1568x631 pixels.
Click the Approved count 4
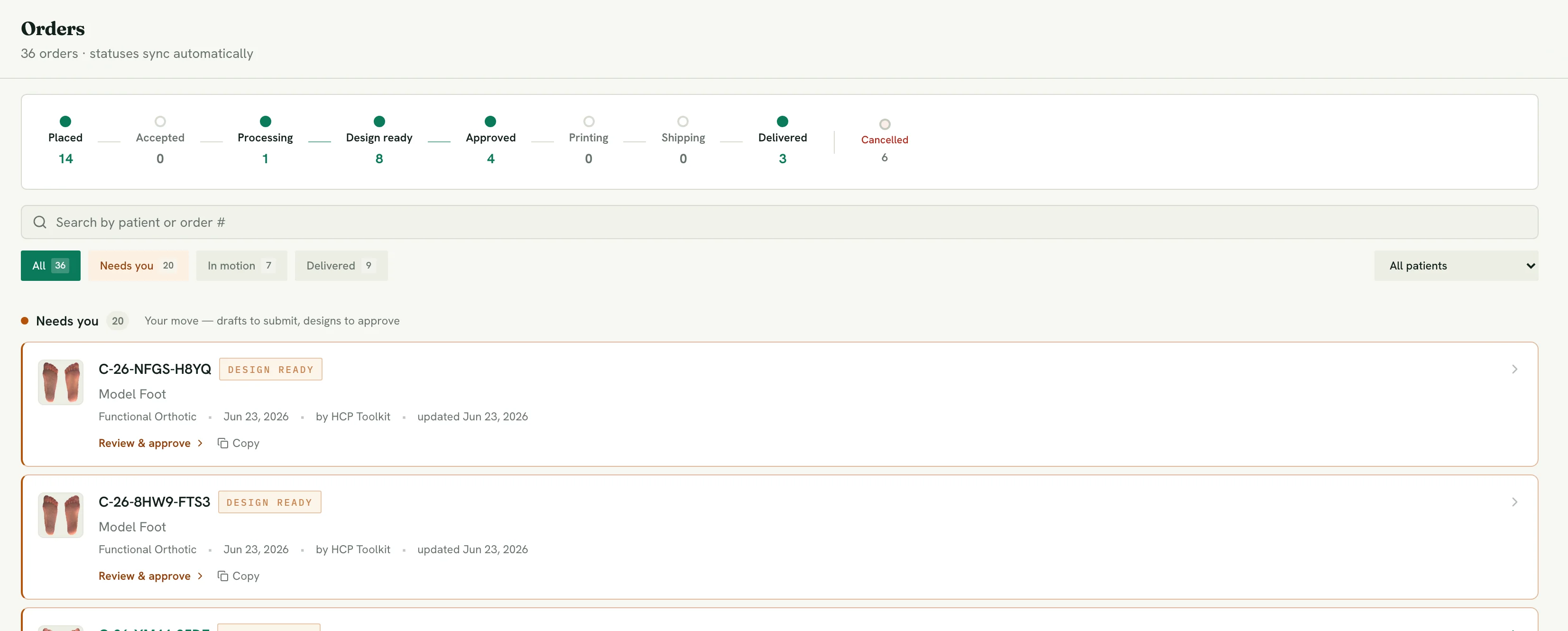tap(490, 159)
